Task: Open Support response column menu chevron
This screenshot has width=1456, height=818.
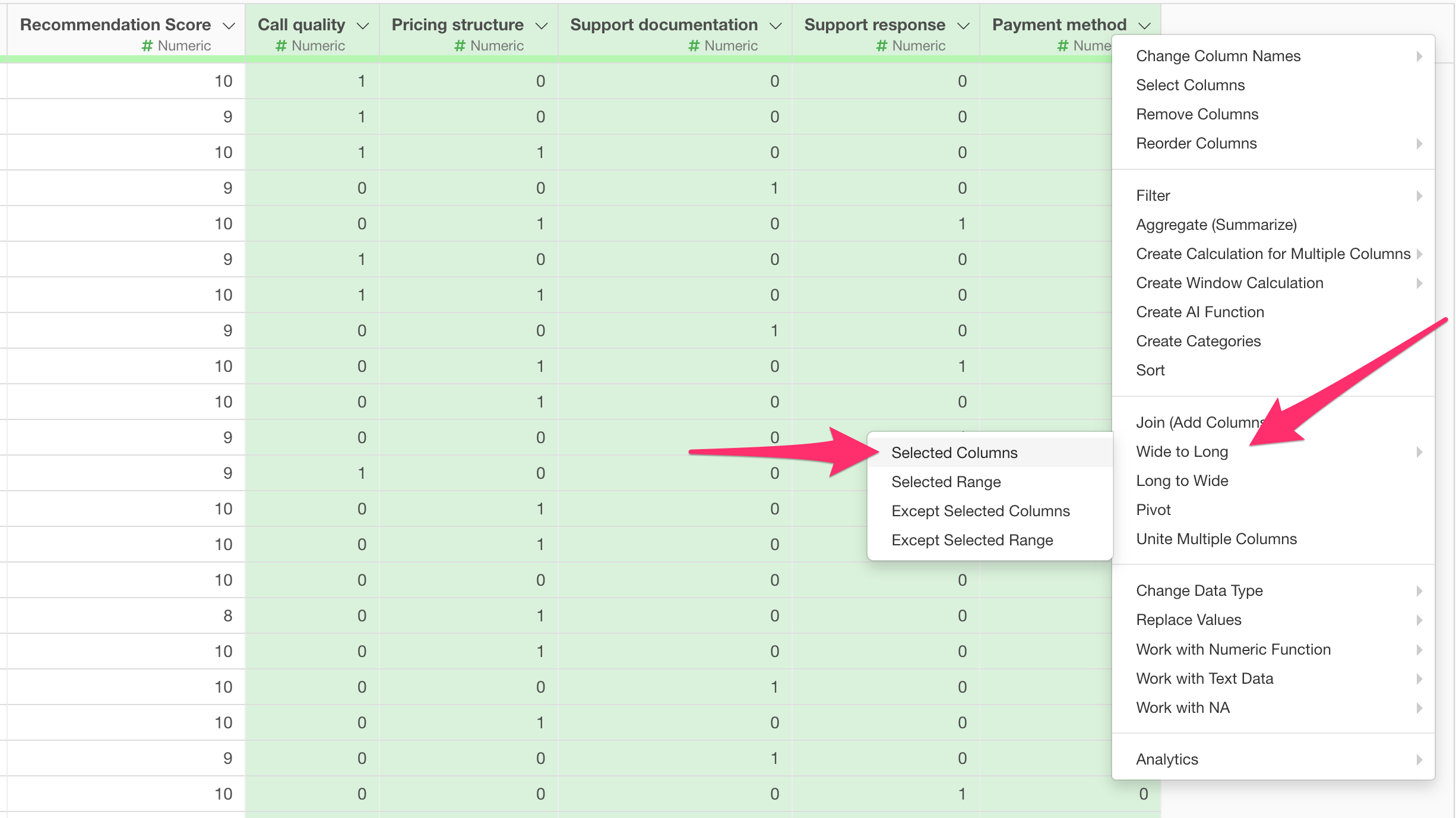Action: pos(963,26)
